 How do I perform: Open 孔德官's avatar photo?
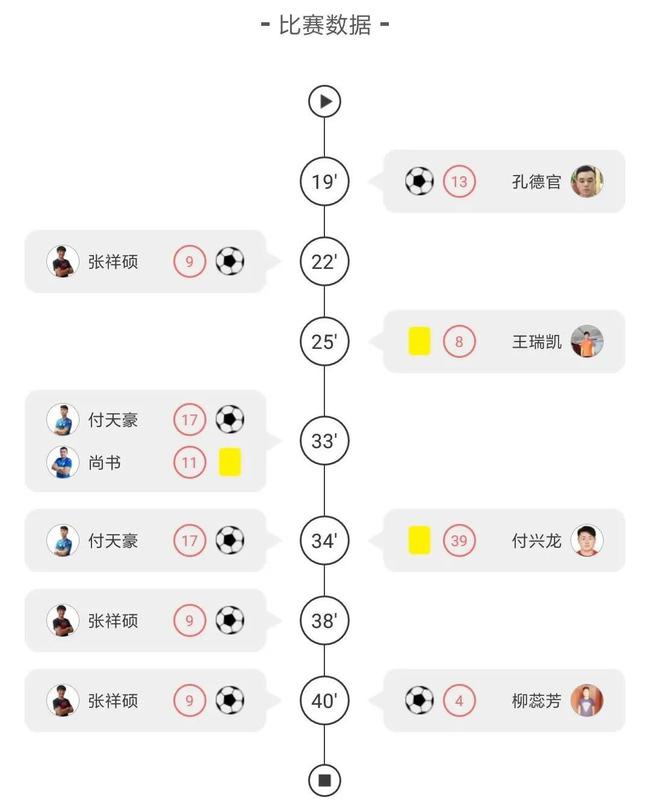(x=587, y=182)
